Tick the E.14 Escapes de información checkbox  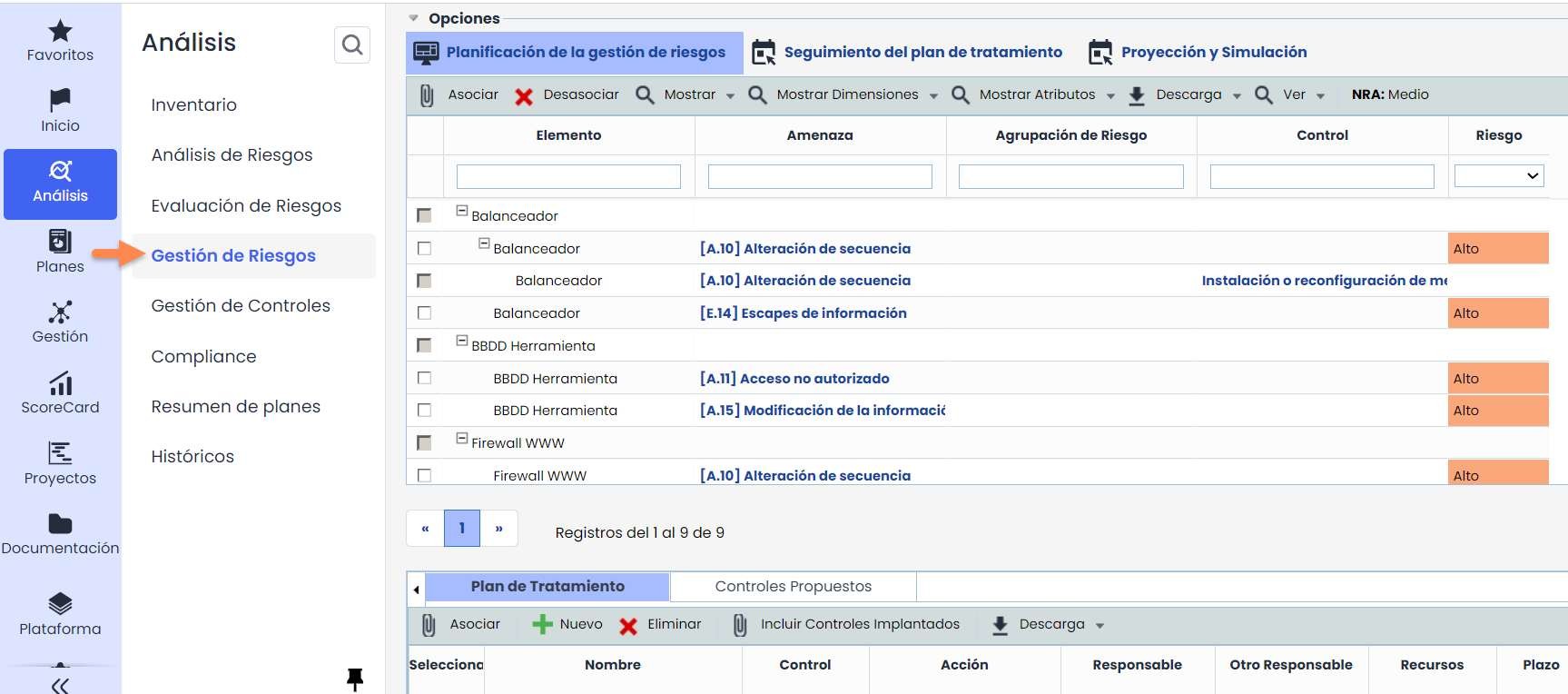[424, 313]
